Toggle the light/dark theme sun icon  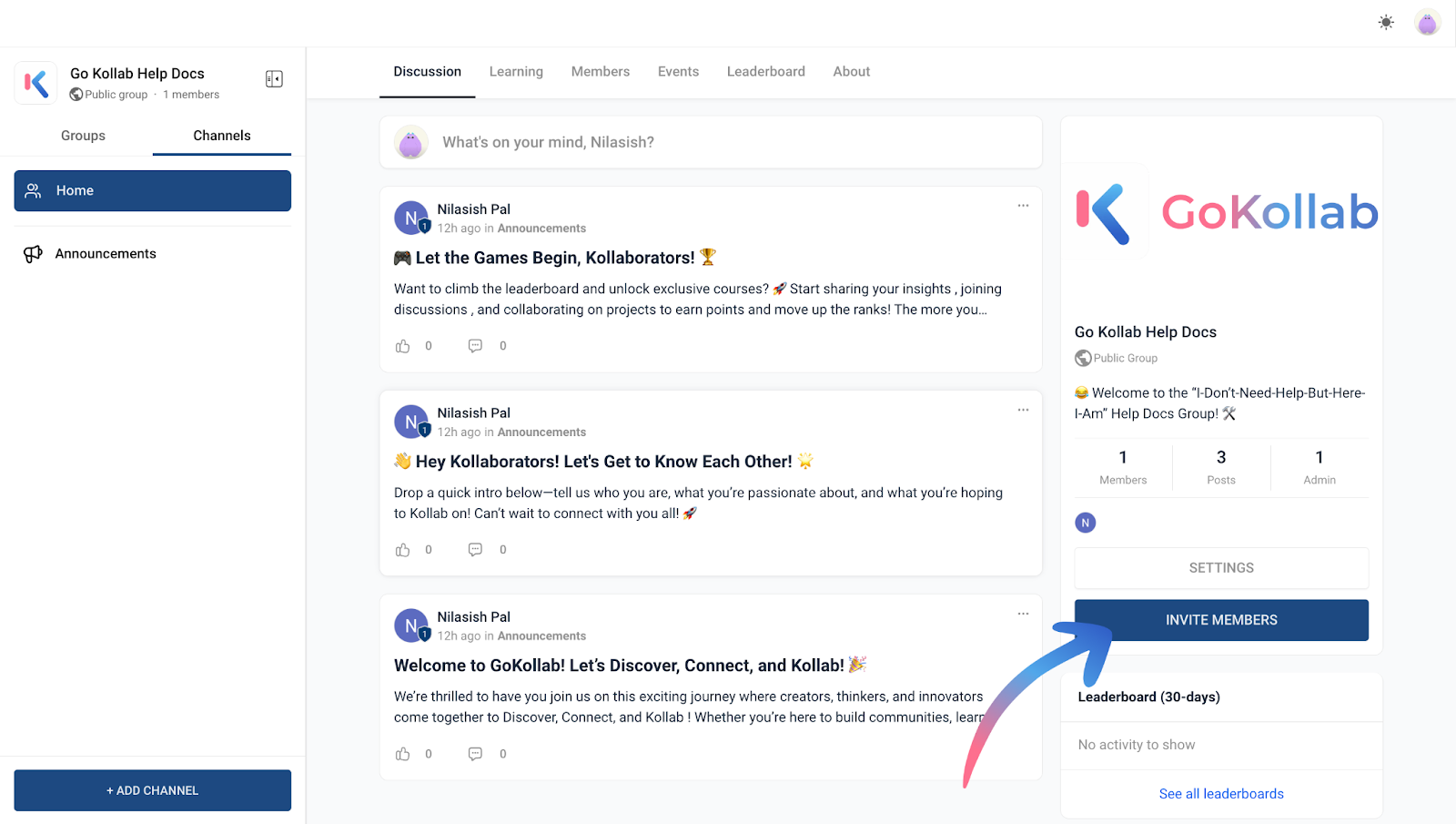click(1386, 23)
